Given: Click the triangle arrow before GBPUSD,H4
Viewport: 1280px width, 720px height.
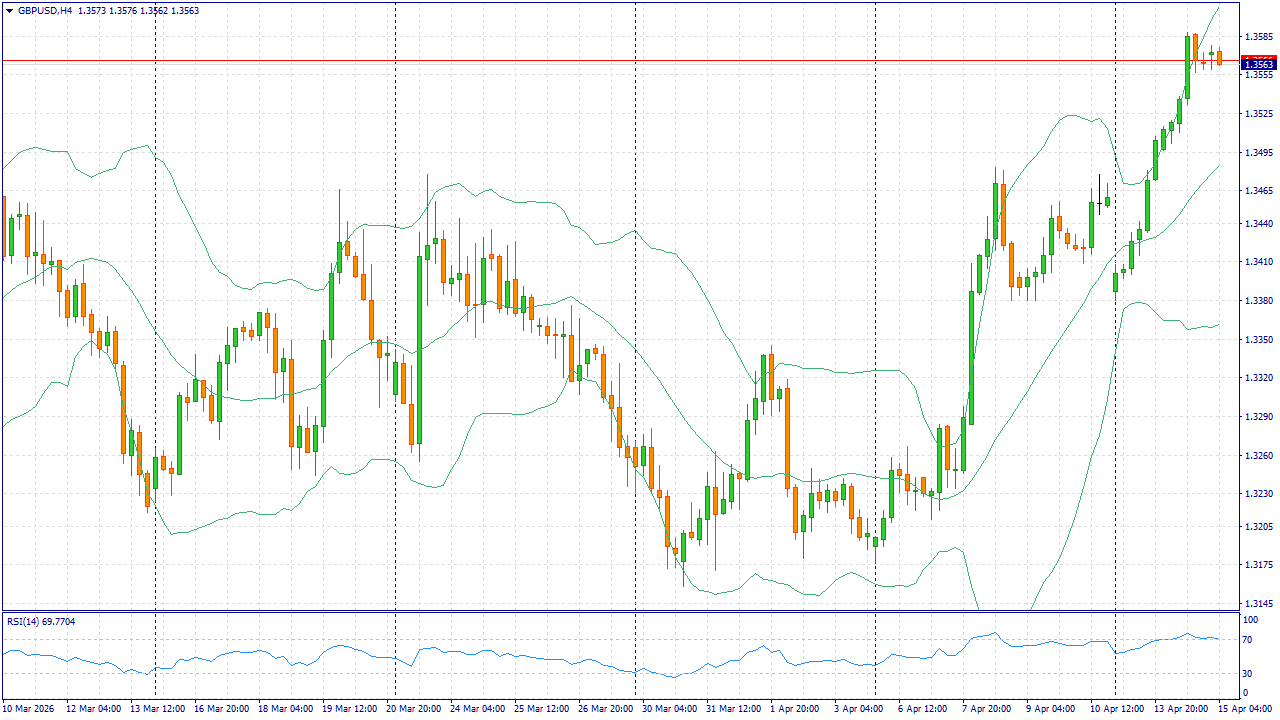Looking at the screenshot, I should tap(9, 11).
